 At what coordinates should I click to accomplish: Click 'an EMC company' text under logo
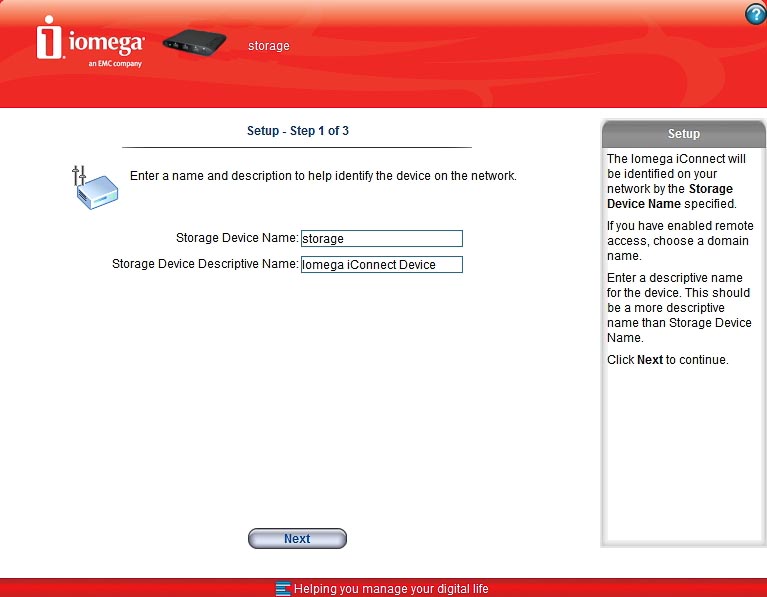tap(114, 63)
